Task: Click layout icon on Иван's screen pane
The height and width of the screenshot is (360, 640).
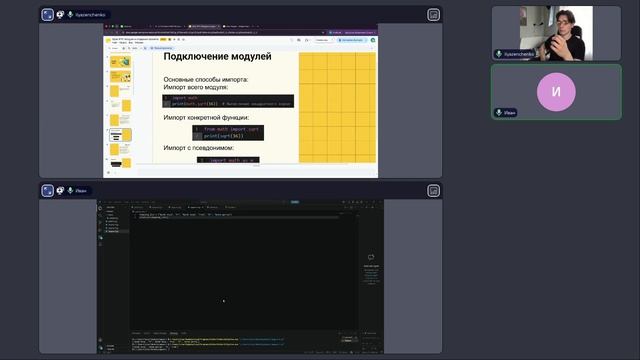Action: coord(433,191)
